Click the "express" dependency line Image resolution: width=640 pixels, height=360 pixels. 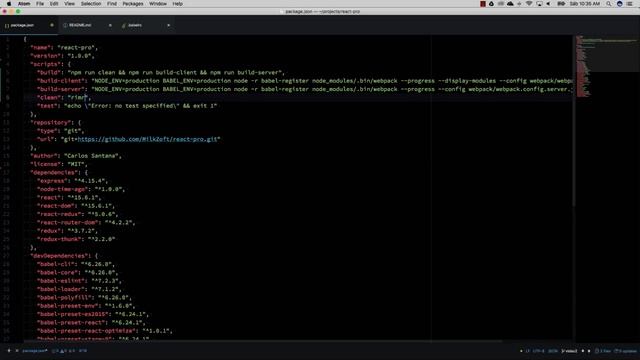point(72,181)
